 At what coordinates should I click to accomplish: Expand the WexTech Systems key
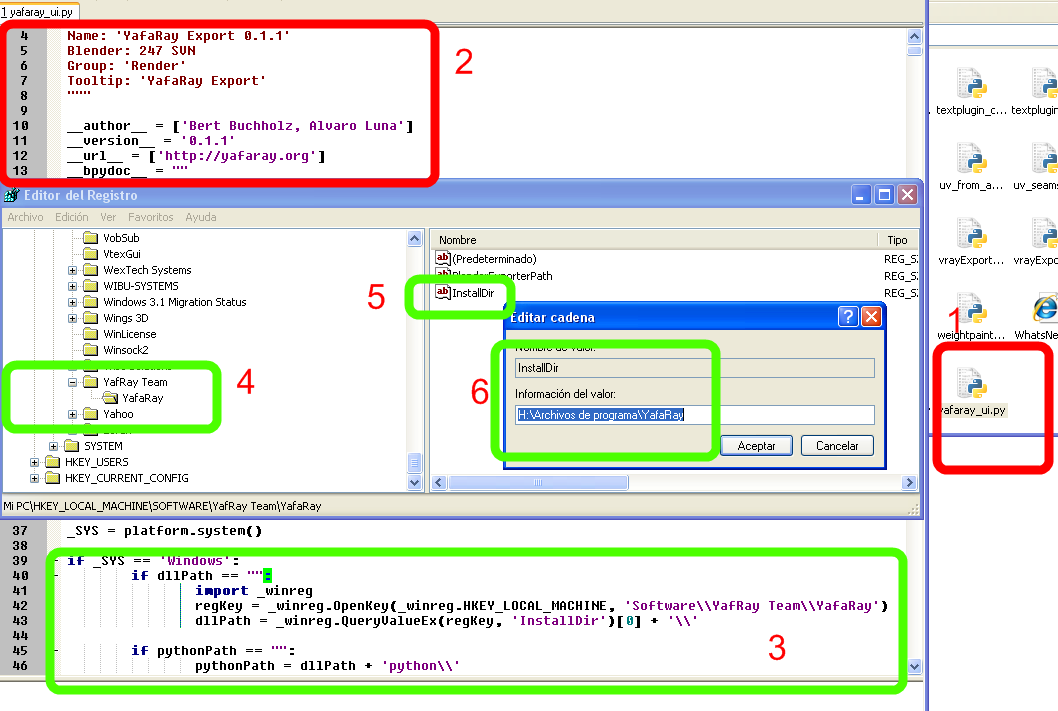click(72, 270)
